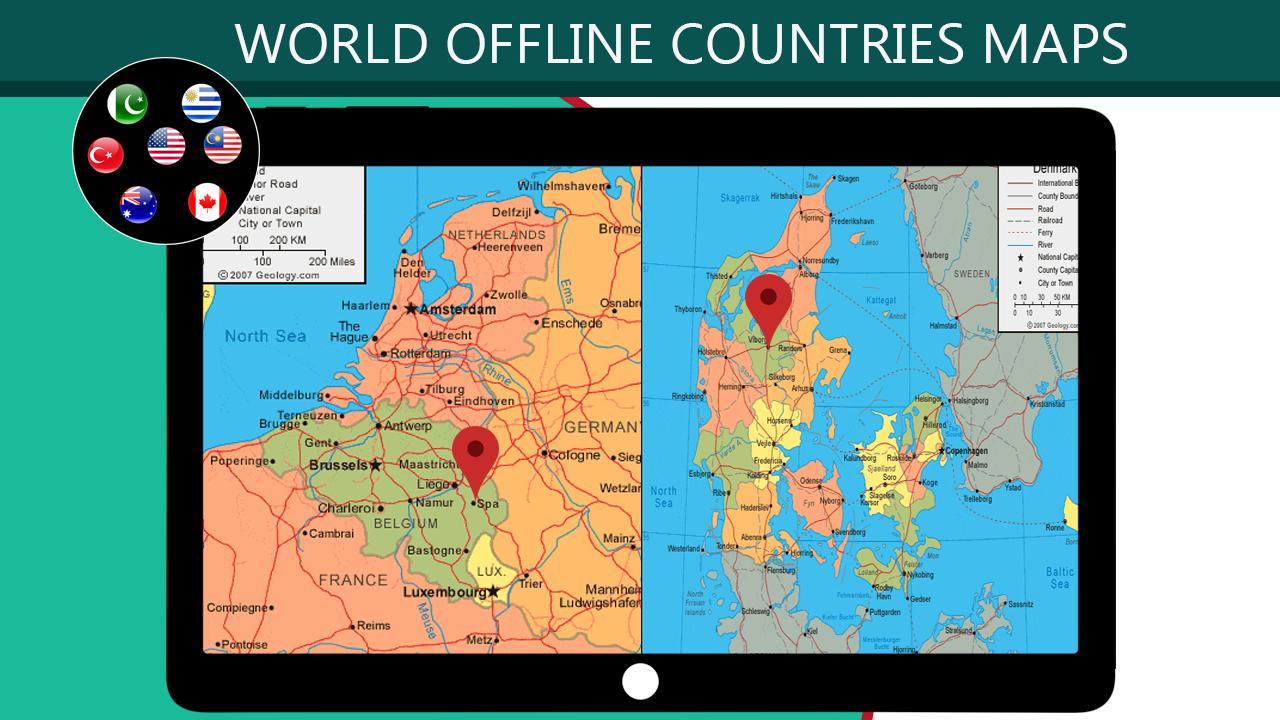The width and height of the screenshot is (1280, 720).
Task: Click the Kattegat water label
Action: coord(880,299)
